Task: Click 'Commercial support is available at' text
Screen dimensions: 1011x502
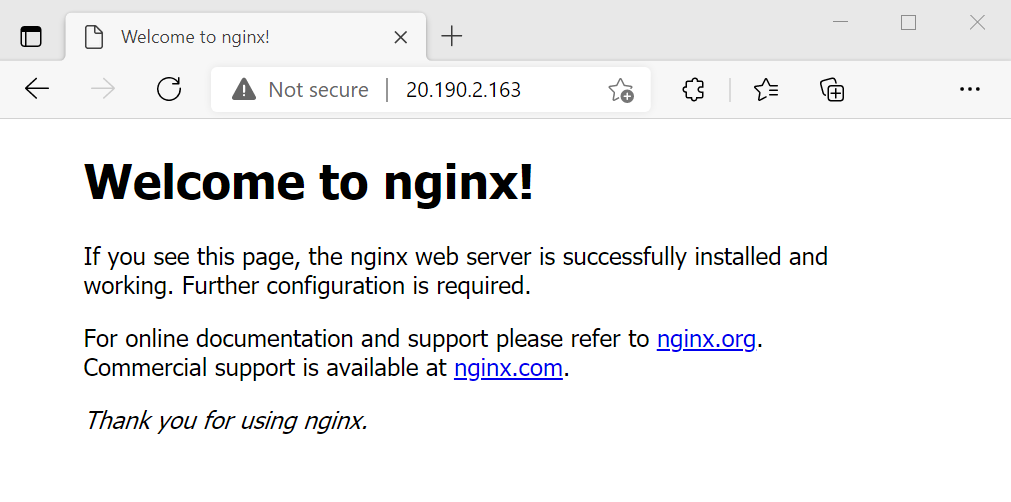Action: 266,368
